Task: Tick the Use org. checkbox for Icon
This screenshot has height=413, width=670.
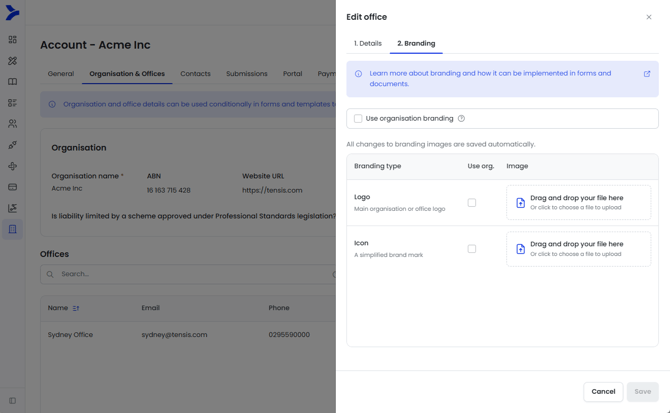Action: click(x=472, y=249)
